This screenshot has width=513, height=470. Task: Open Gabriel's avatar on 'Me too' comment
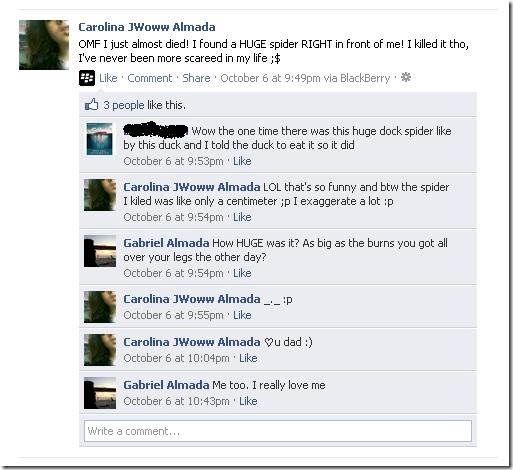point(100,393)
